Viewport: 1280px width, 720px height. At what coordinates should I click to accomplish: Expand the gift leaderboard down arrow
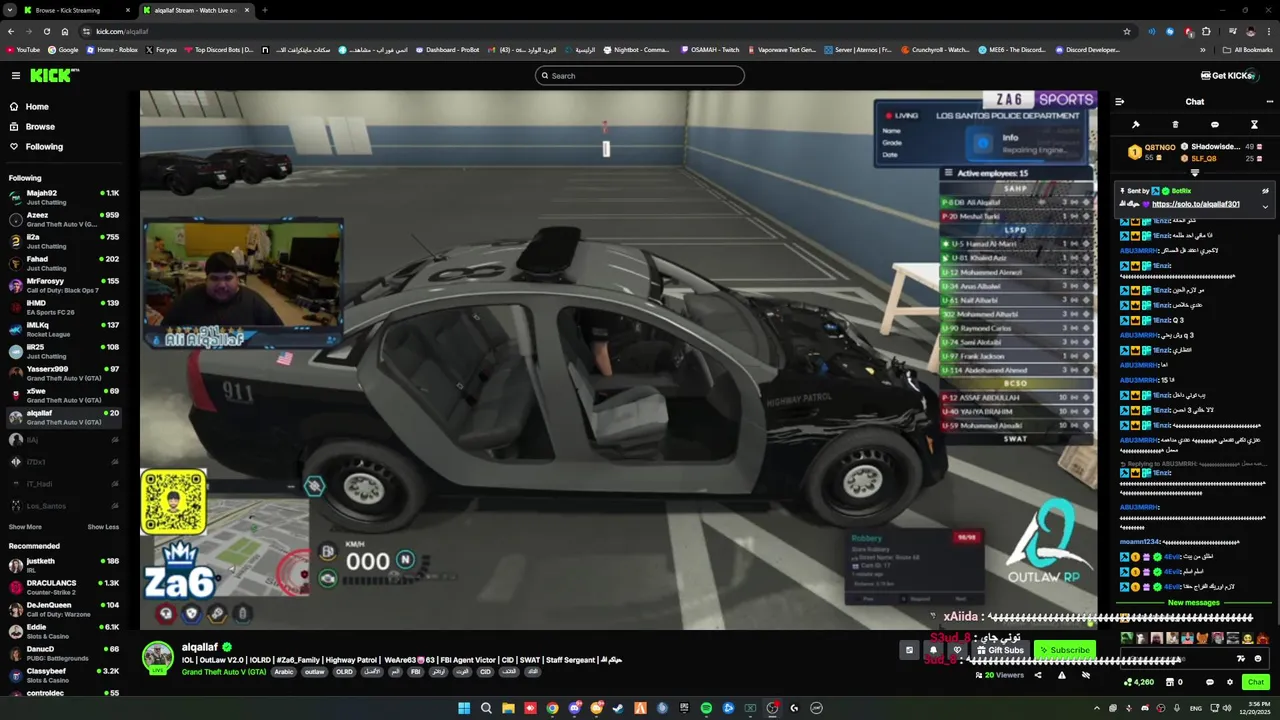click(1195, 173)
